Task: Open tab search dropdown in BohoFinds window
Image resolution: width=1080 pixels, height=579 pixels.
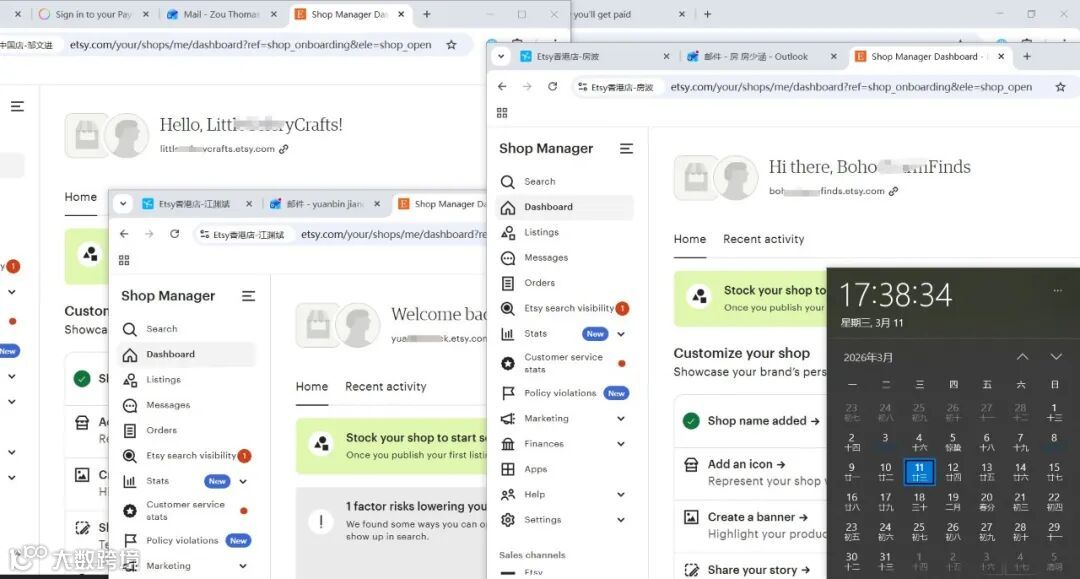Action: 501,56
